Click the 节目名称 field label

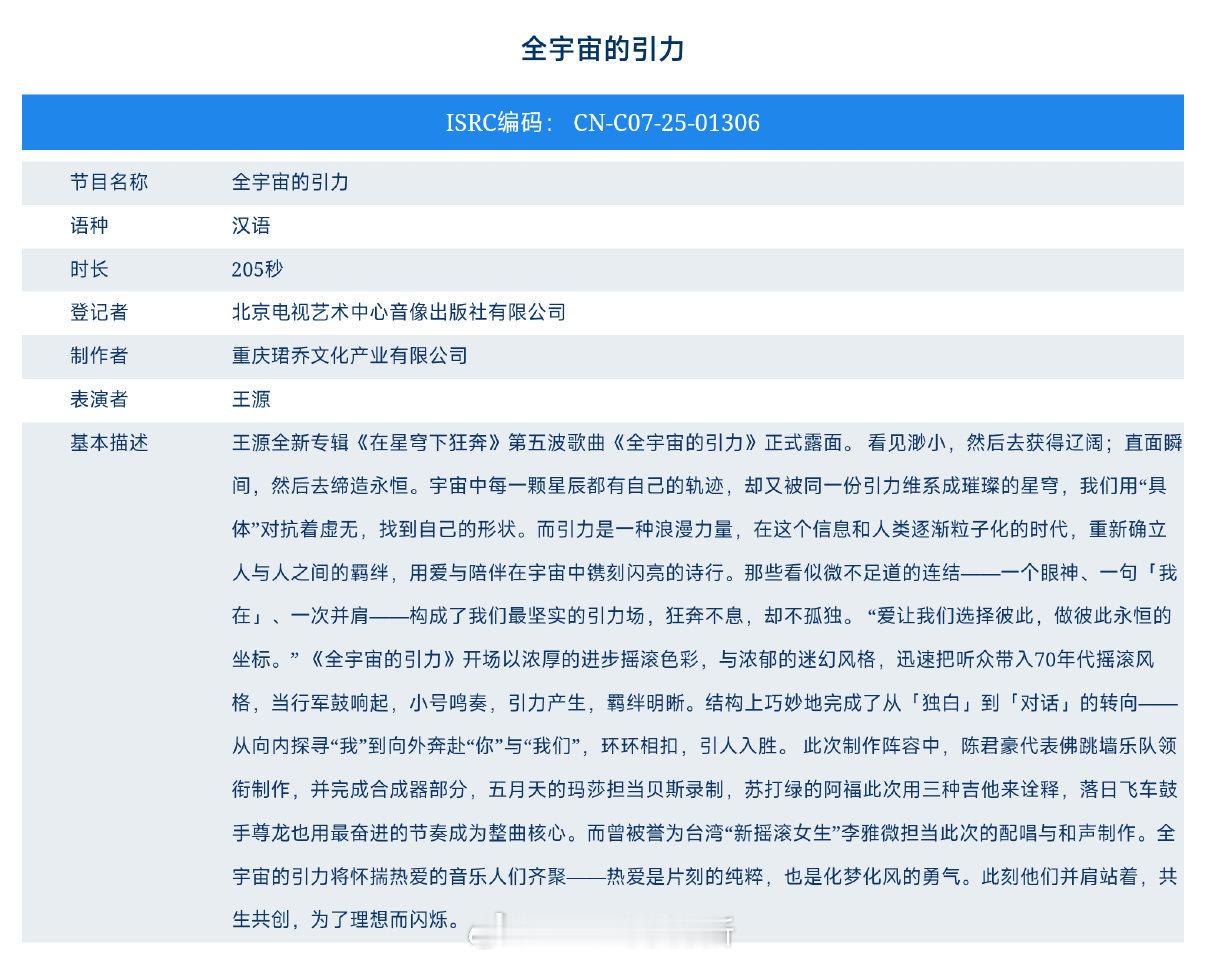click(109, 182)
